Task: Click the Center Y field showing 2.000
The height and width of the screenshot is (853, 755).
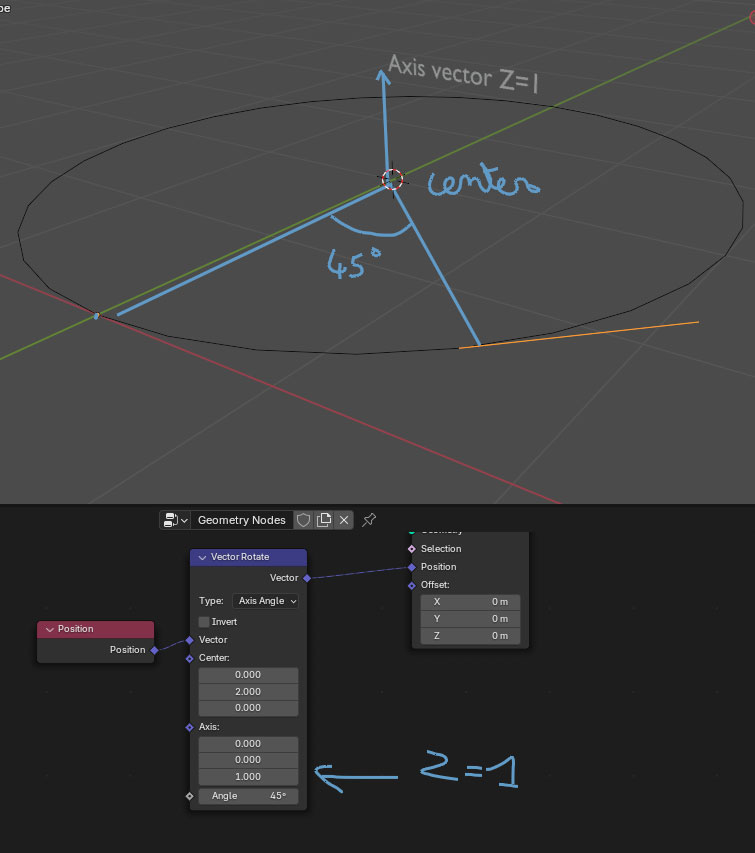Action: [248, 691]
